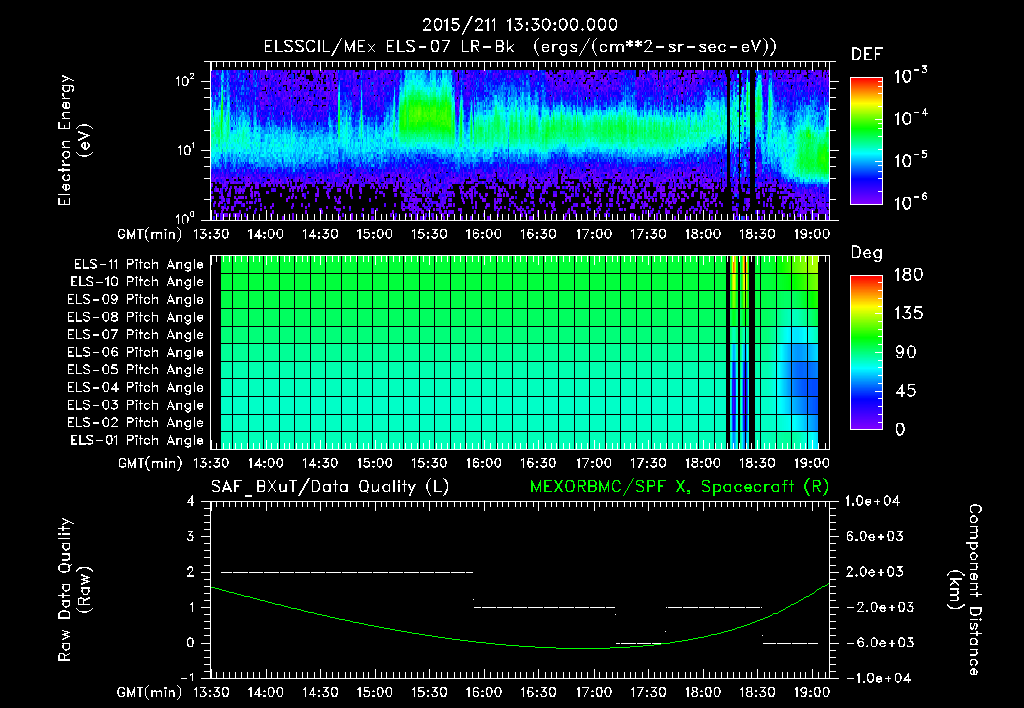Click the GMT(min) label under bottom panel
The height and width of the screenshot is (708, 1024).
coord(150,692)
